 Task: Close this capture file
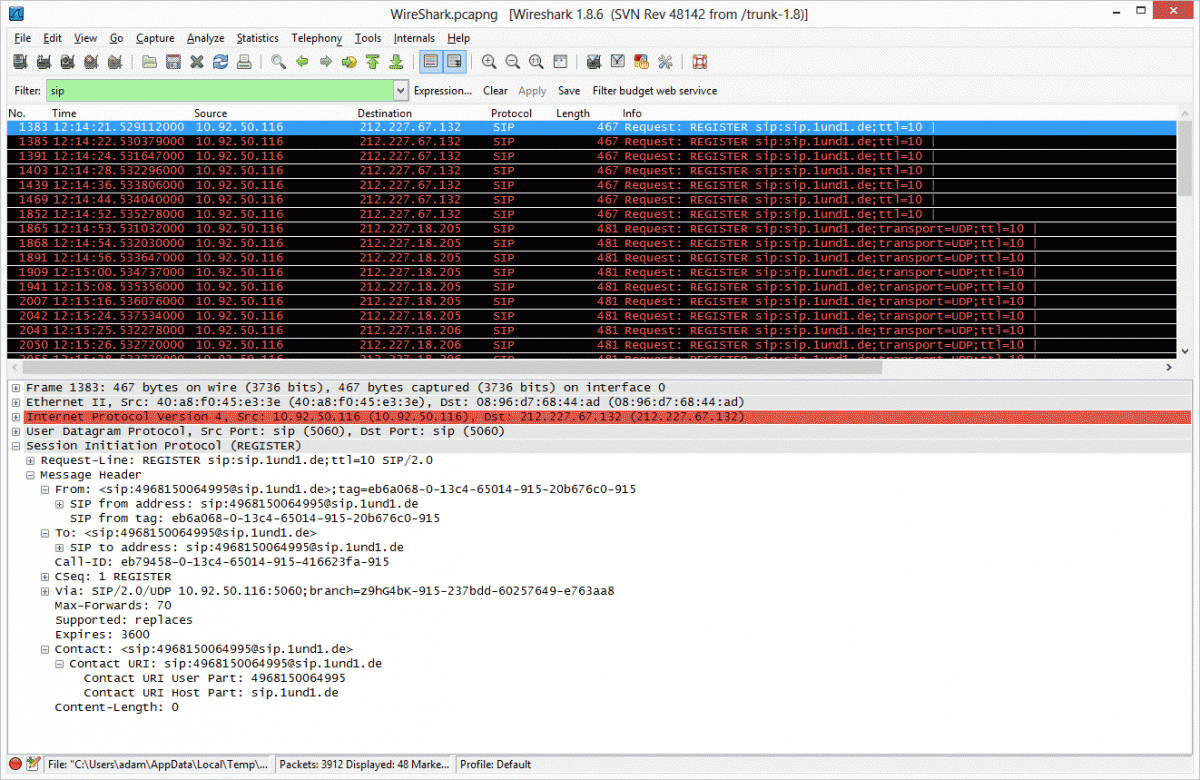197,62
